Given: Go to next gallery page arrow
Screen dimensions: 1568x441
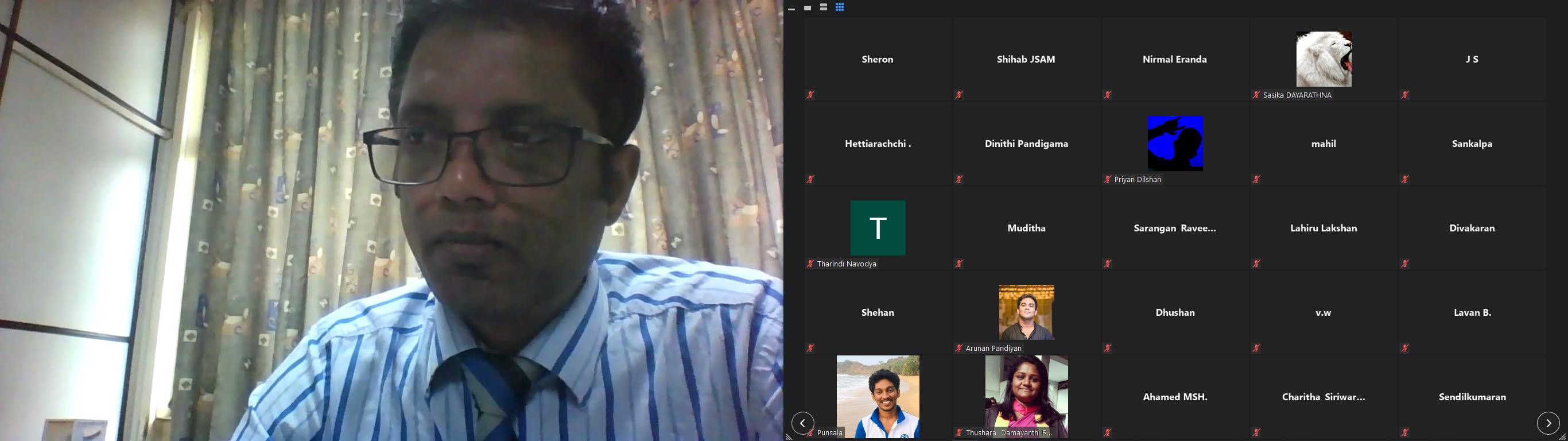Looking at the screenshot, I should 1548,423.
